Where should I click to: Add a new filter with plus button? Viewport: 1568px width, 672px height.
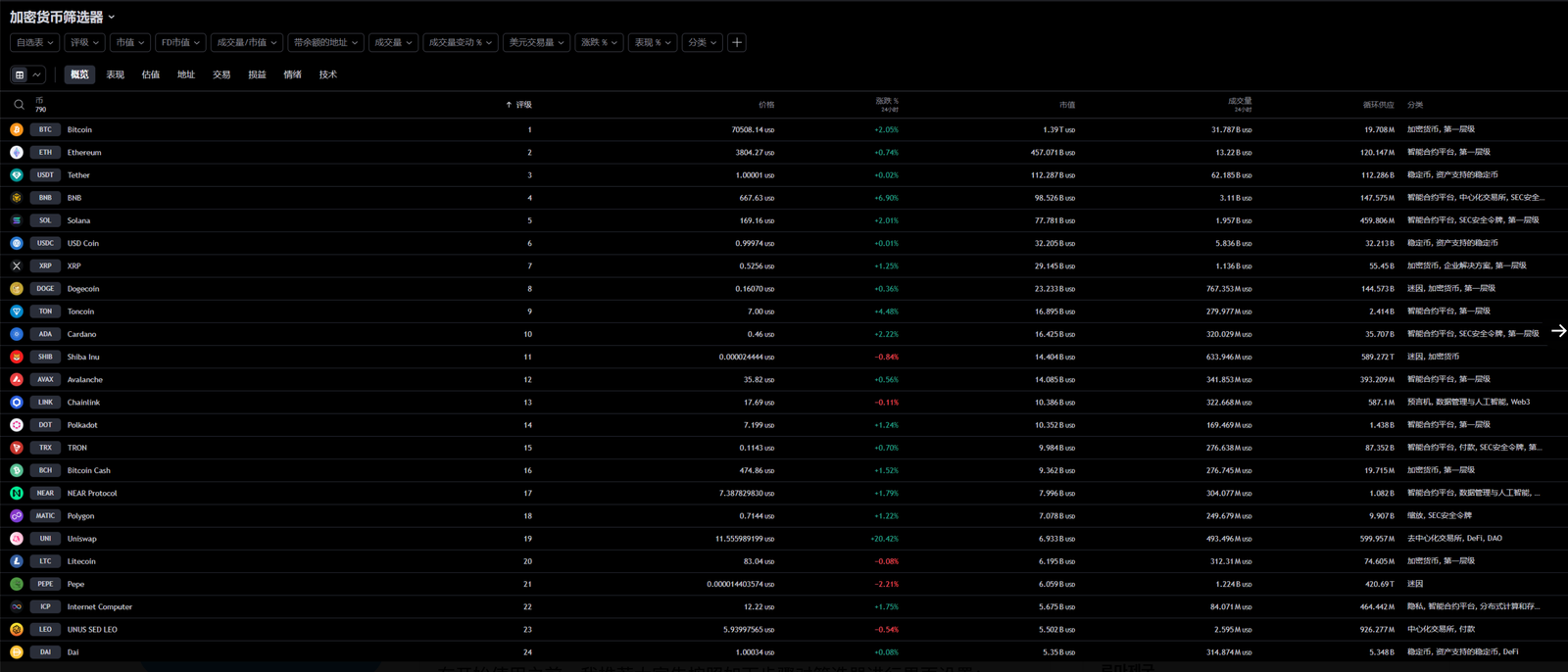(x=737, y=42)
